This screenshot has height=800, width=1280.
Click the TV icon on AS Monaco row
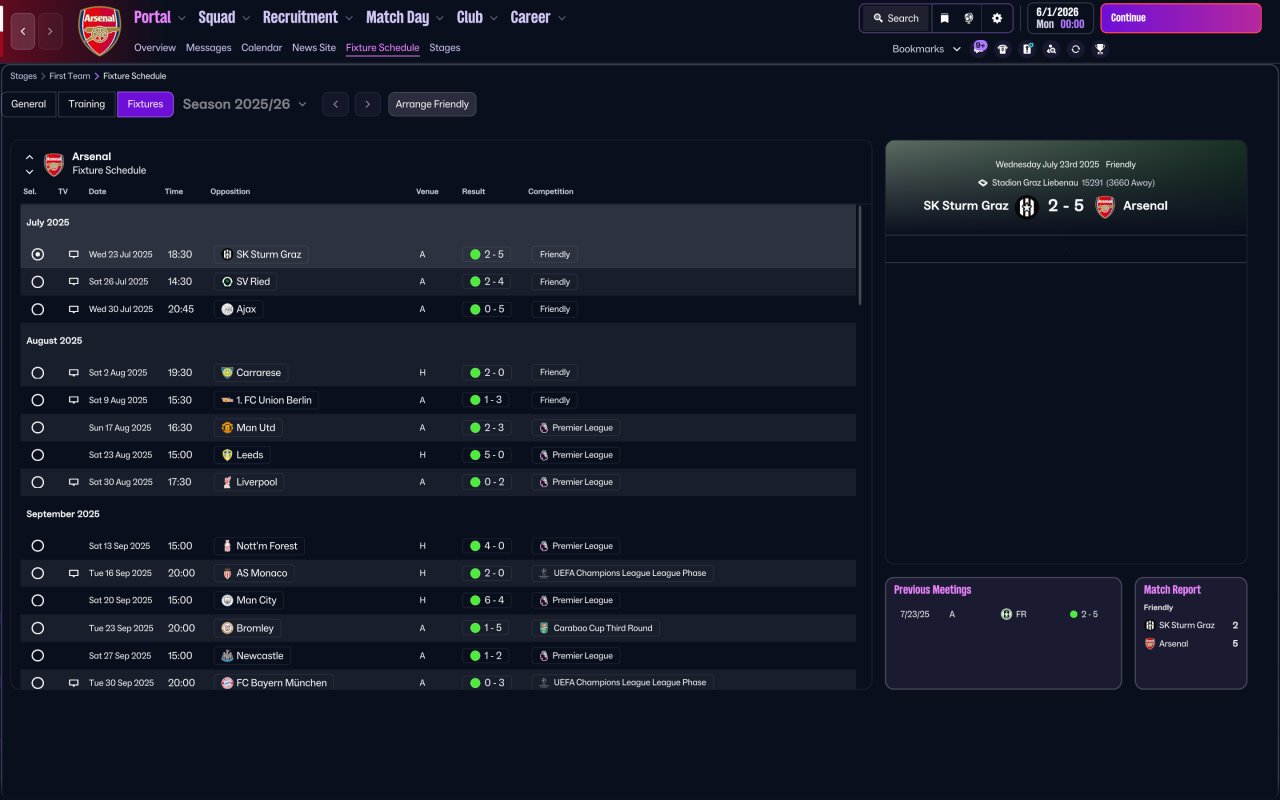[73, 574]
